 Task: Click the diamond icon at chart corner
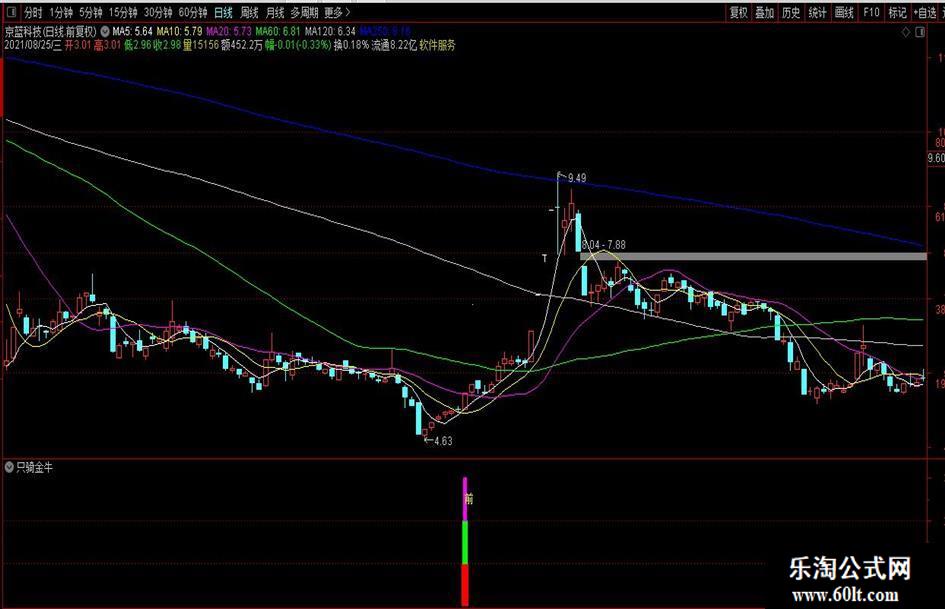click(x=905, y=32)
